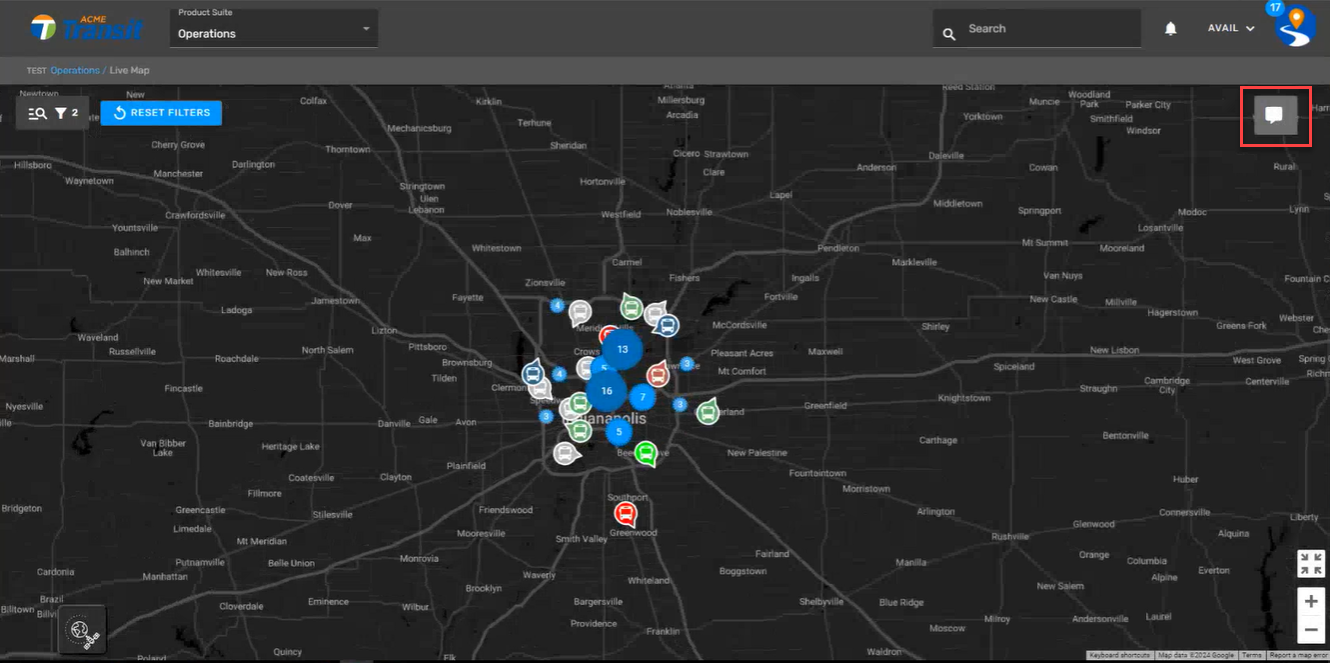The image size is (1330, 663).
Task: Zoom in on the map
Action: (x=1310, y=602)
